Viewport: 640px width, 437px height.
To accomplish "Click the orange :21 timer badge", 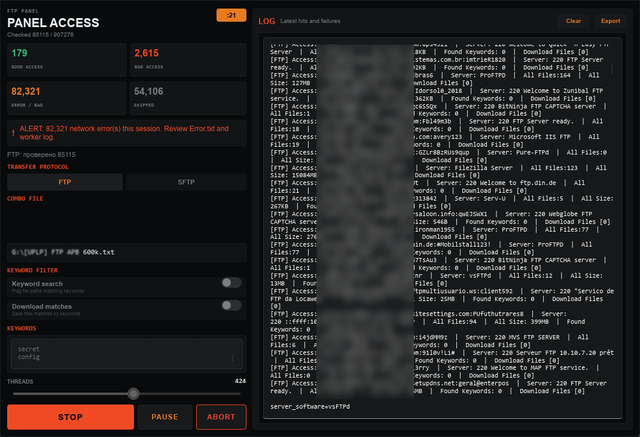I will click(x=231, y=15).
